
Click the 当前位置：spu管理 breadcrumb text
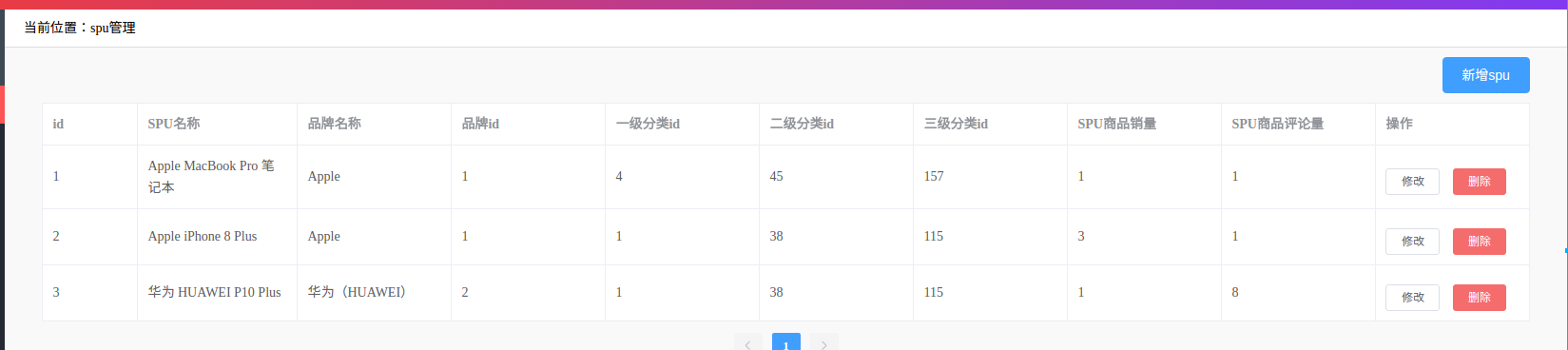tap(80, 28)
